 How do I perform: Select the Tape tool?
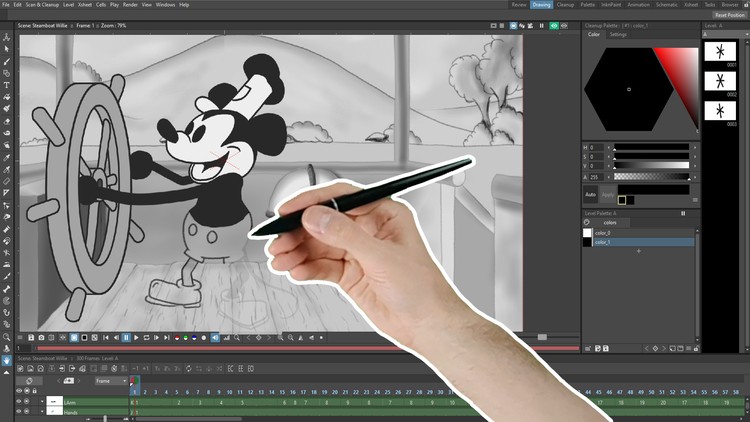coord(7,133)
